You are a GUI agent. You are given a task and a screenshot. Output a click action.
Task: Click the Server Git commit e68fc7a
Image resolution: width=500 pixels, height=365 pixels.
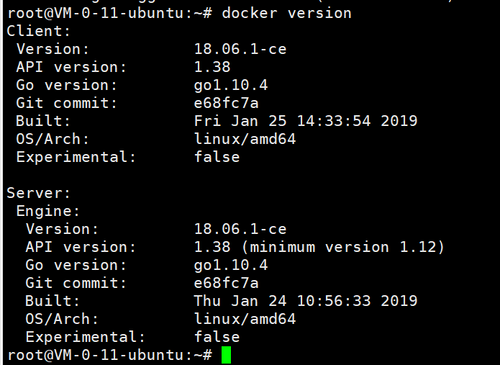[x=226, y=283]
